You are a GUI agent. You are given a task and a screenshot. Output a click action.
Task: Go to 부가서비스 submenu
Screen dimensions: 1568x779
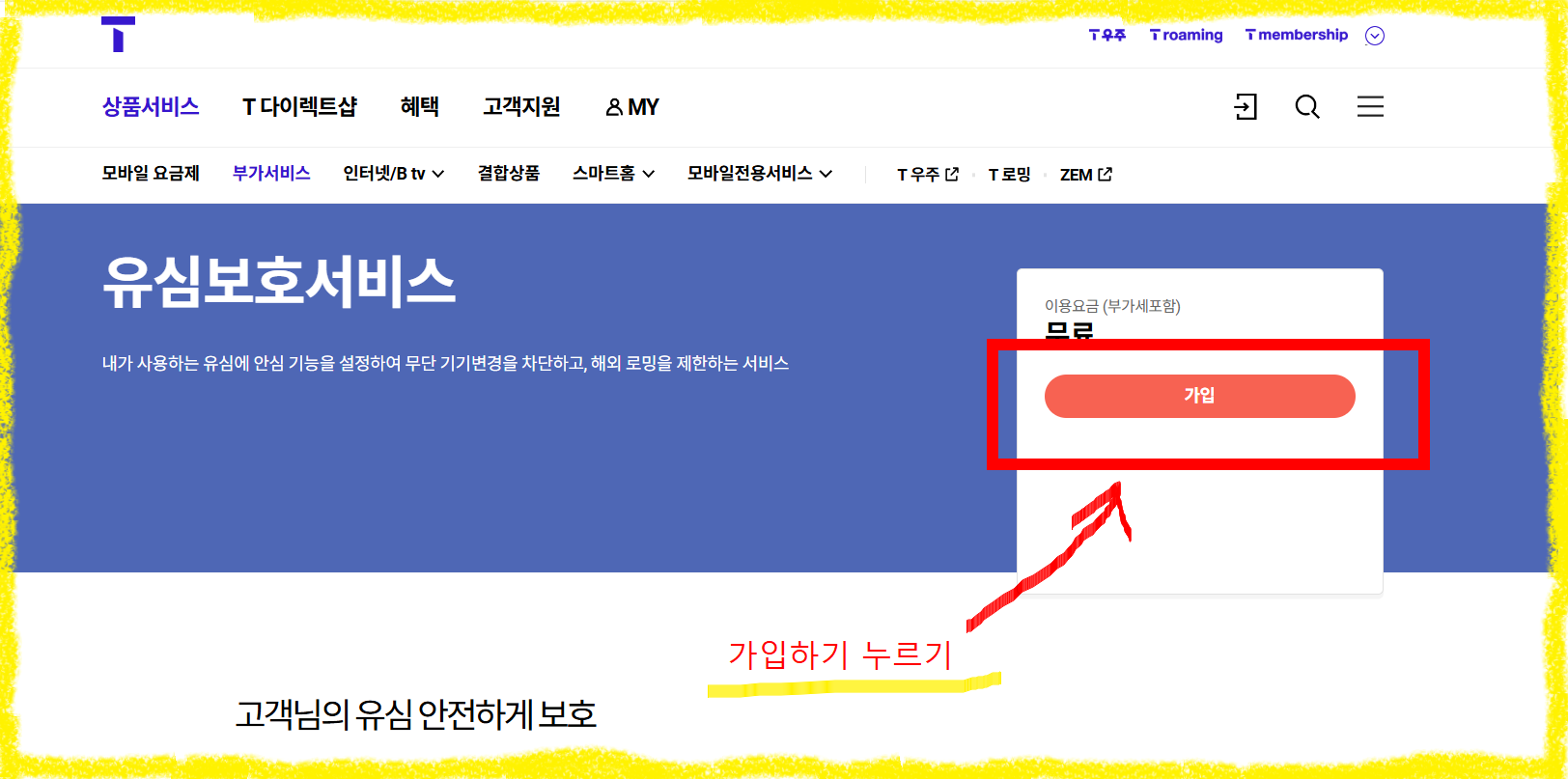point(271,174)
